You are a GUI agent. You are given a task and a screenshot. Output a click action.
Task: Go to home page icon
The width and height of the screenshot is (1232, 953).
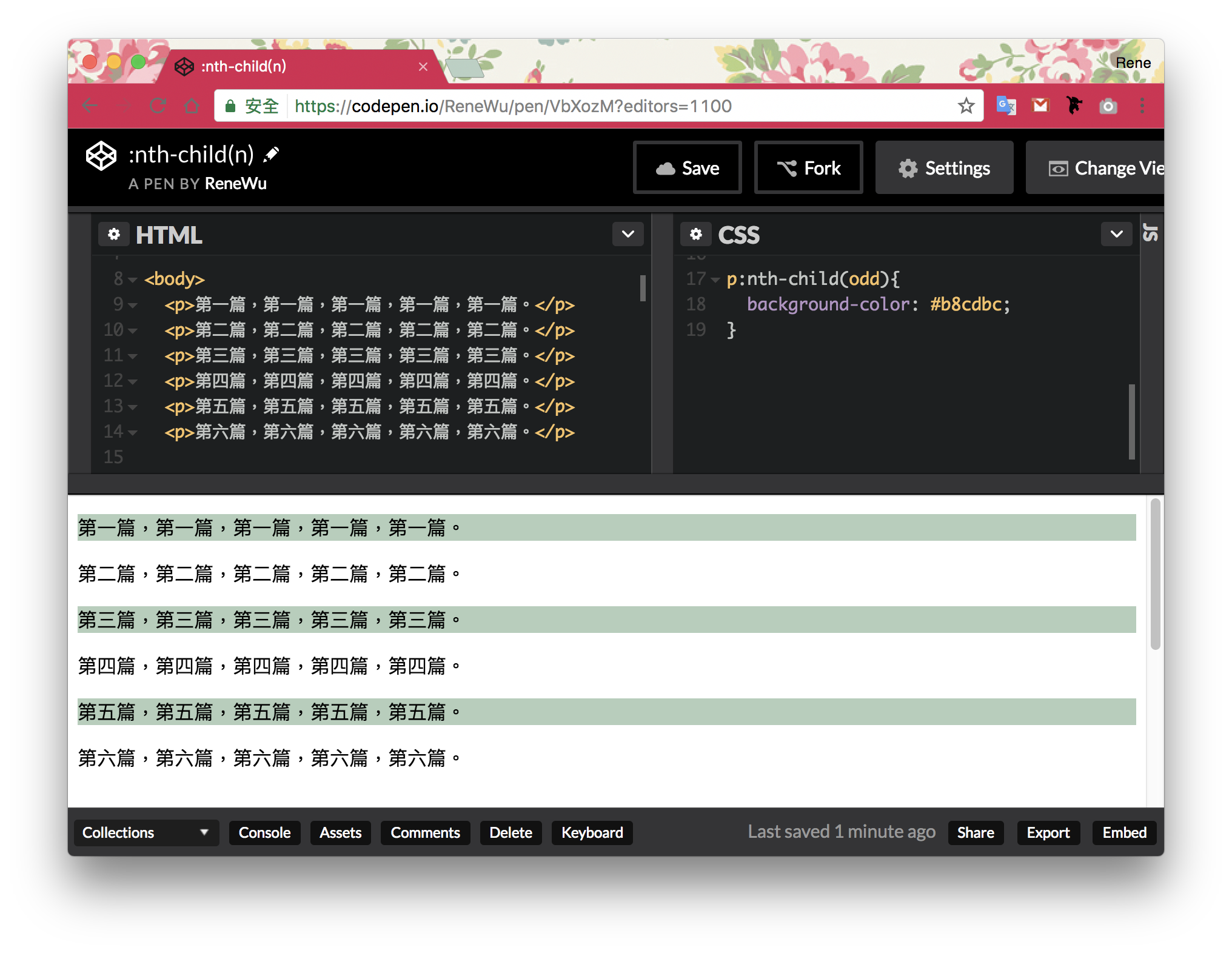click(x=192, y=106)
